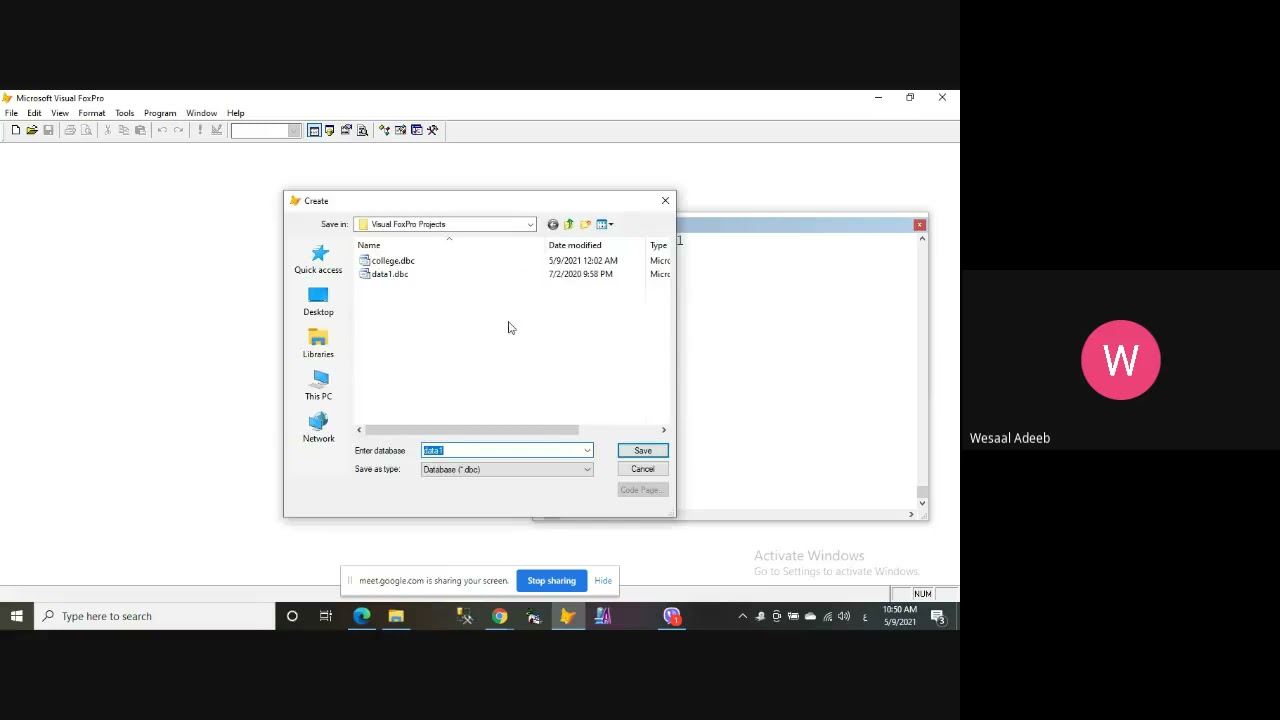The height and width of the screenshot is (720, 1280).
Task: Open the Data Session window icon
Action: pyautogui.click(x=329, y=130)
